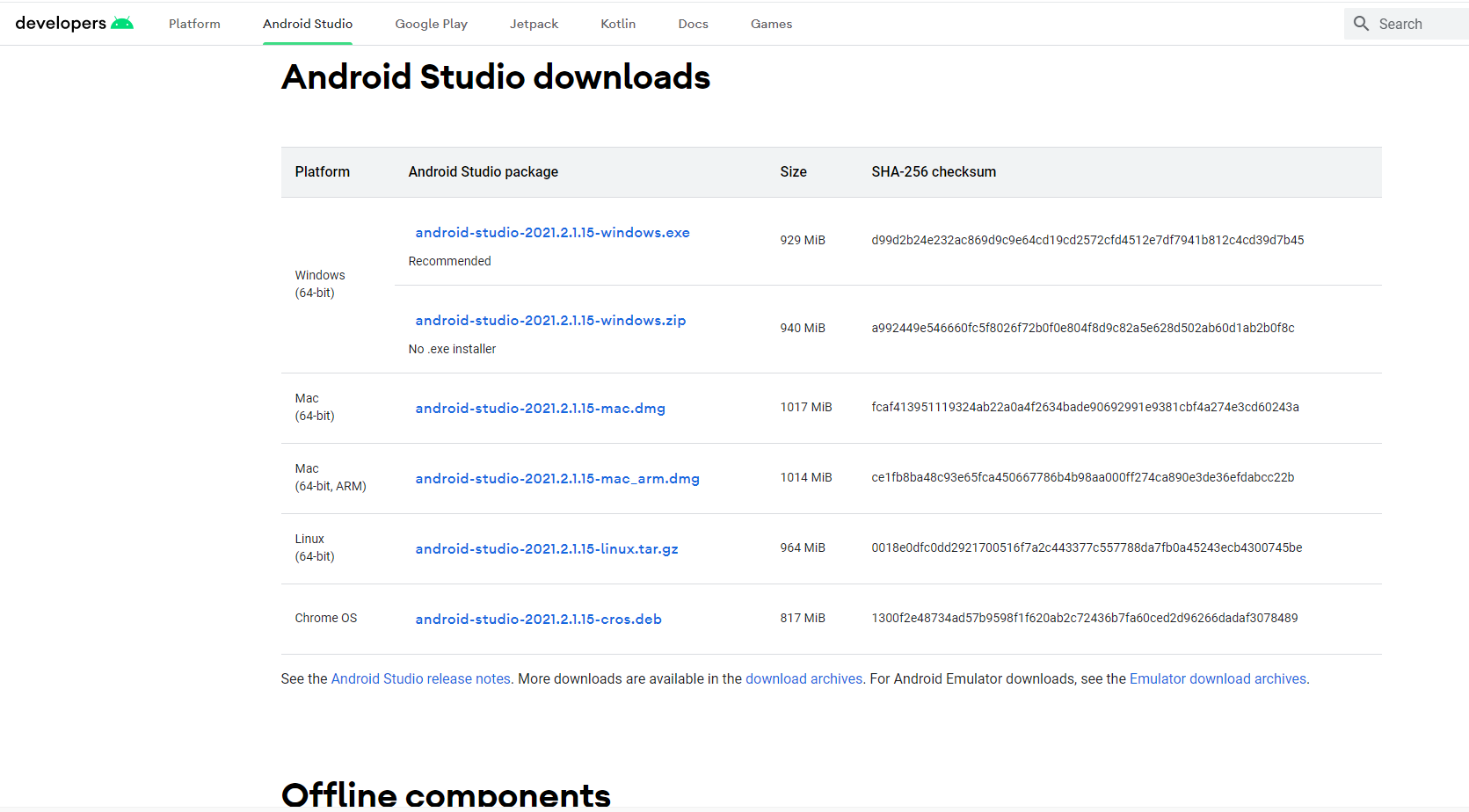Download the linux.tar.gz package

pyautogui.click(x=547, y=549)
